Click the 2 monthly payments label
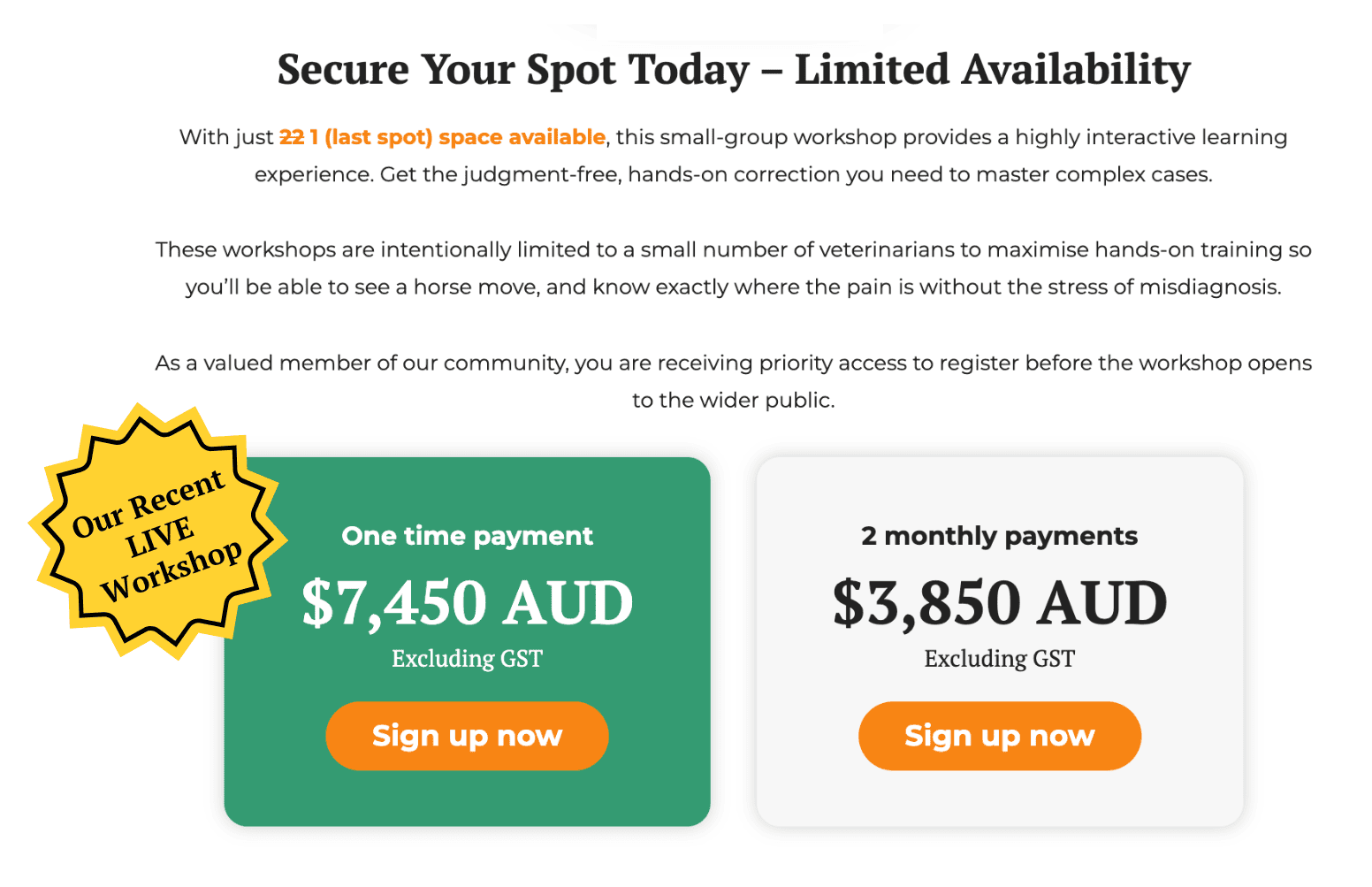1372x887 pixels. point(1000,536)
